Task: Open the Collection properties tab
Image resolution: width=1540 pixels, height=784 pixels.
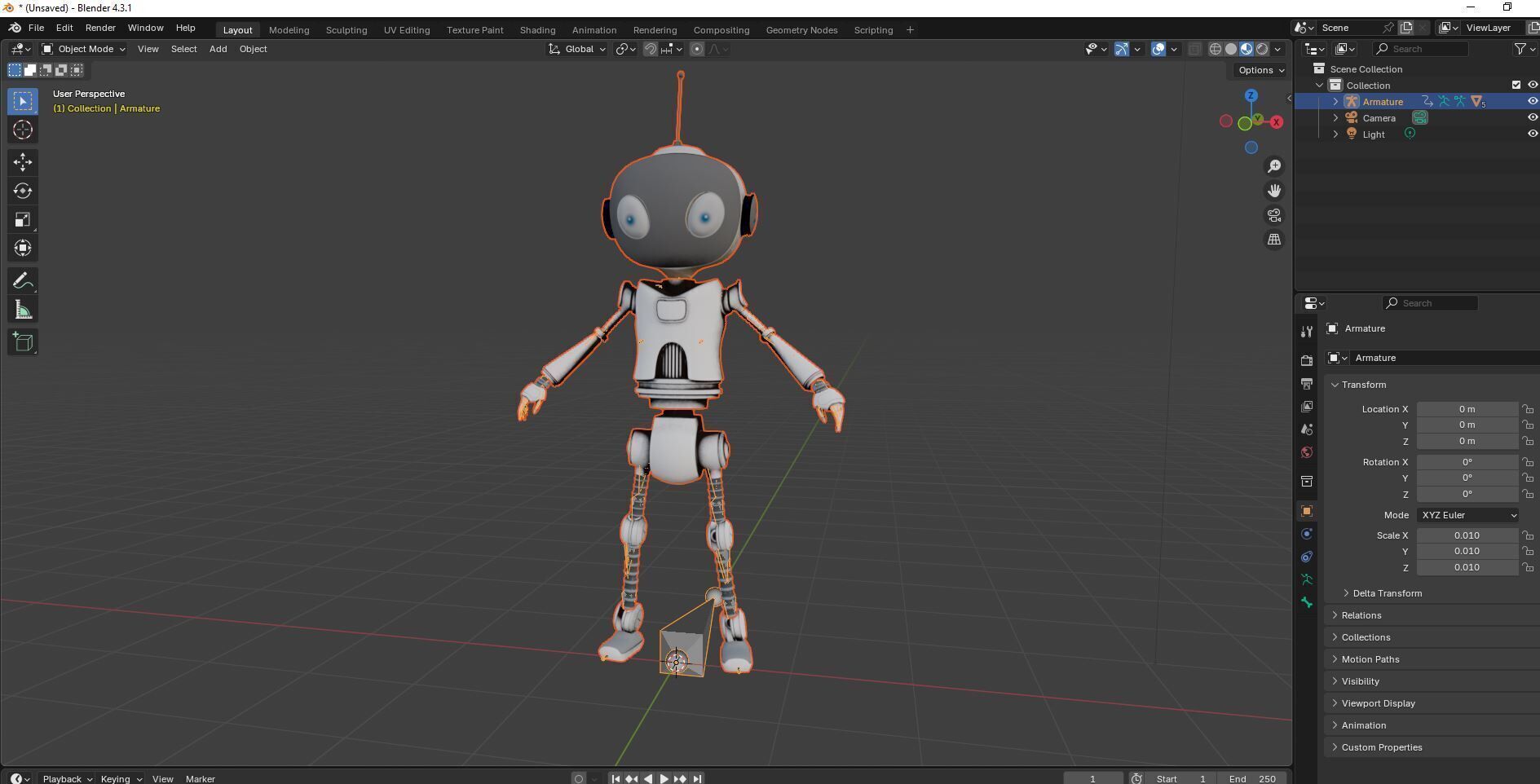Action: (x=1307, y=482)
